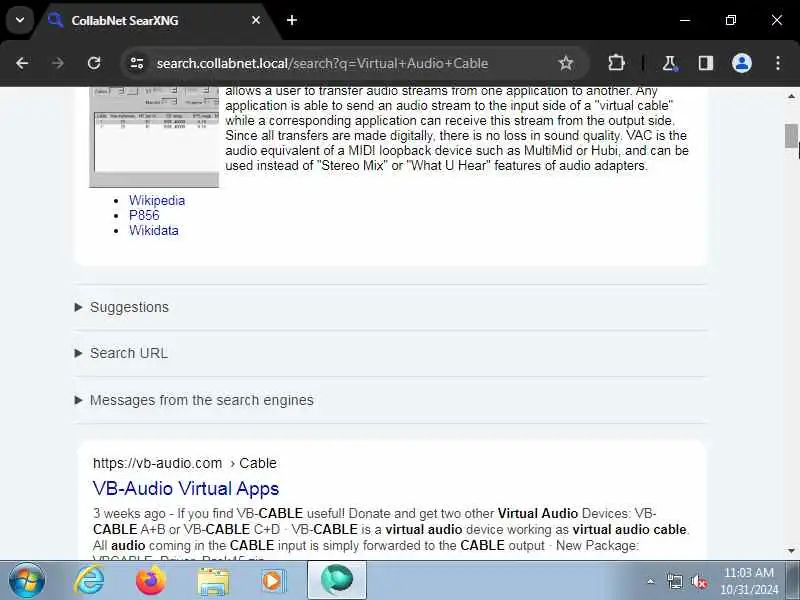The width and height of the screenshot is (800, 600).
Task: Click the Show desktop button at the taskbar end
Action: click(x=793, y=581)
